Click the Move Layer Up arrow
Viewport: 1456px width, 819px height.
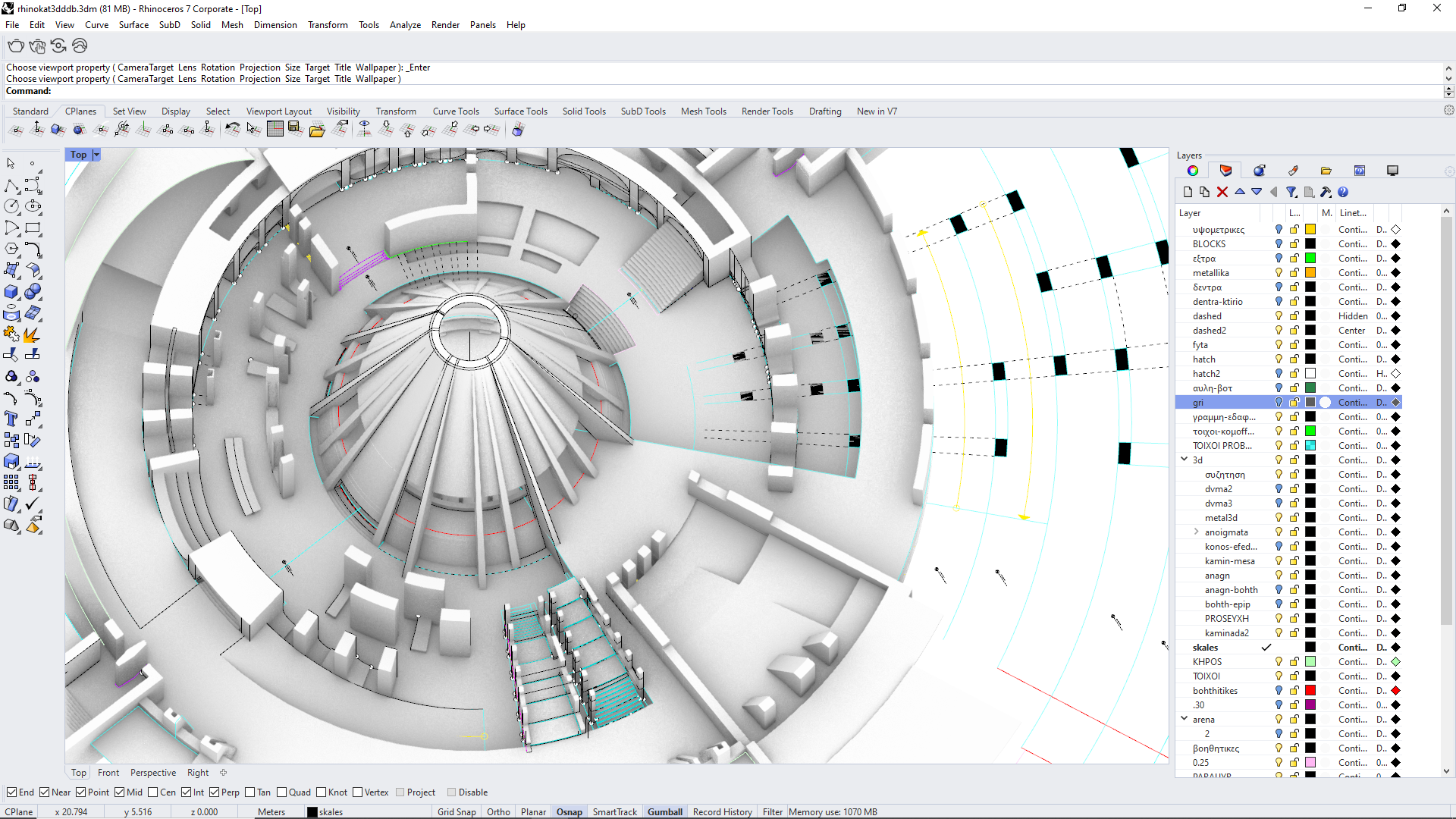[1240, 192]
